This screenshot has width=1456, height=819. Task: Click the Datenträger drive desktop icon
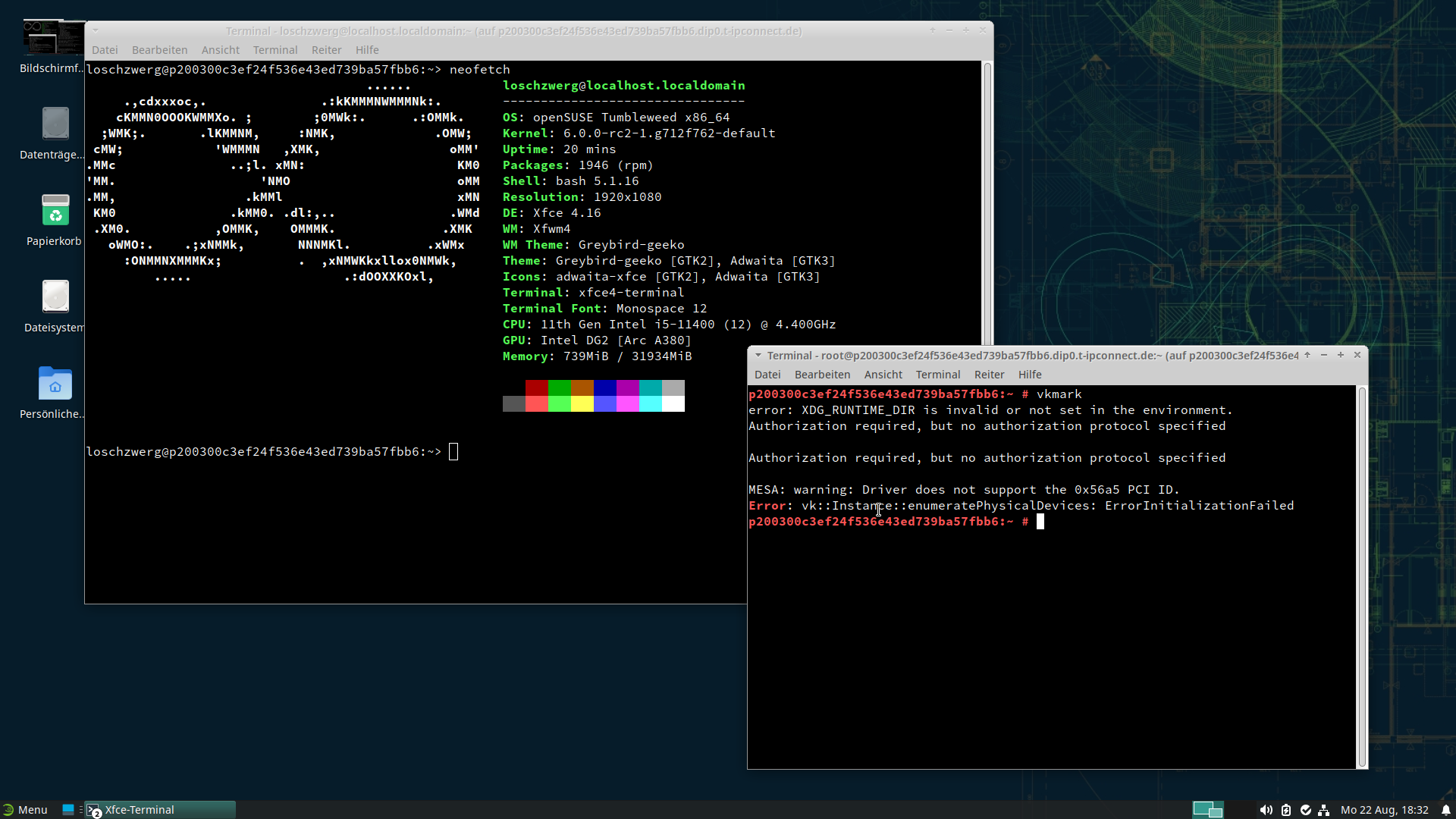(55, 124)
